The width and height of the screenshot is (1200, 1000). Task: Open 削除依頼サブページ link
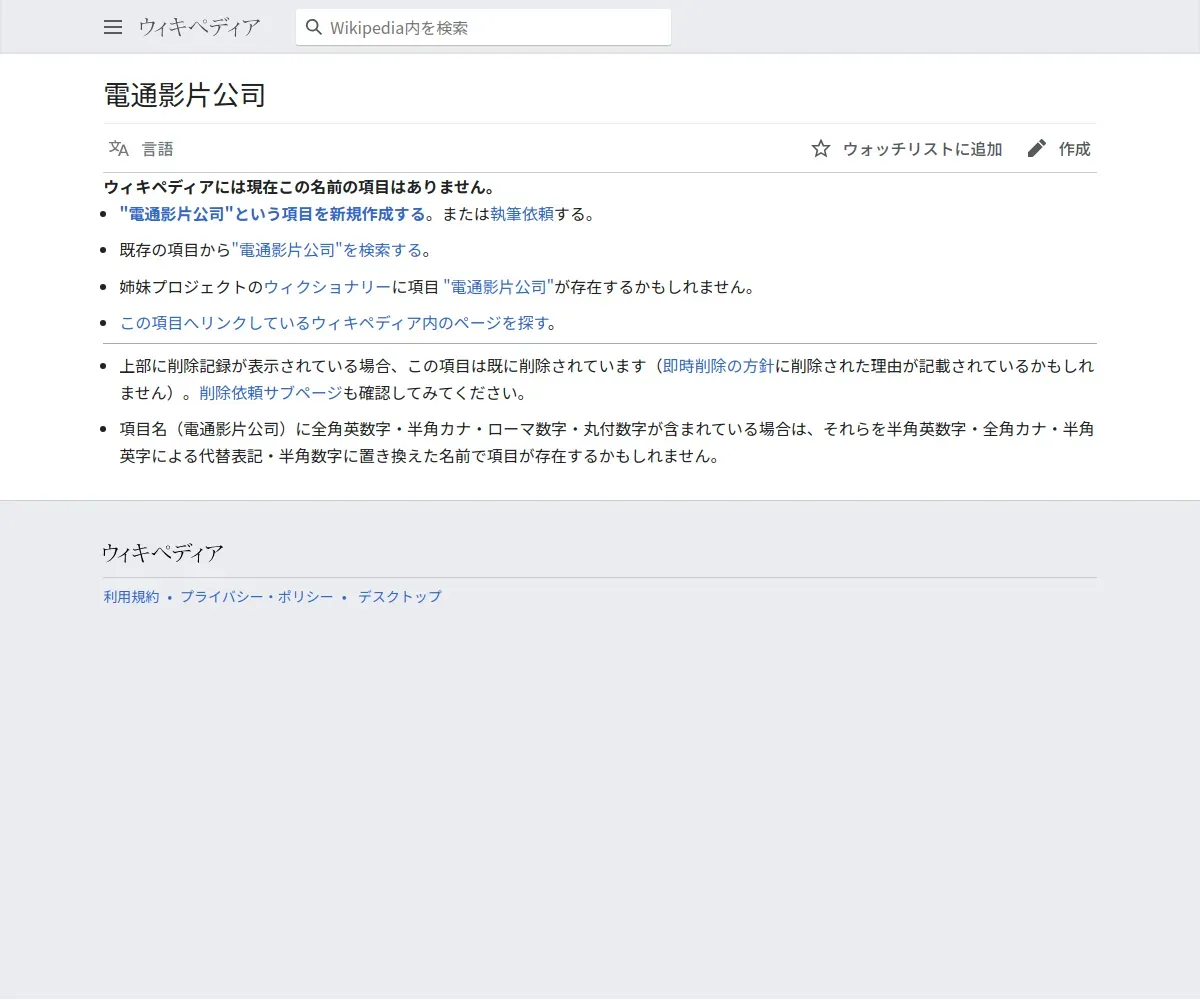[x=271, y=393]
